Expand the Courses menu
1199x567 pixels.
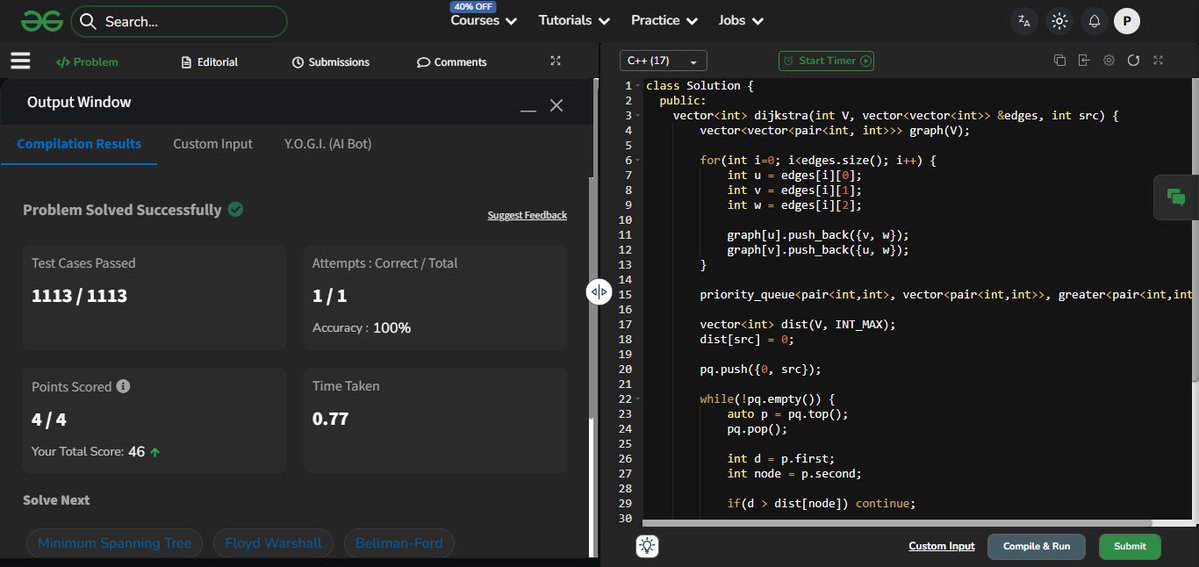pos(483,21)
